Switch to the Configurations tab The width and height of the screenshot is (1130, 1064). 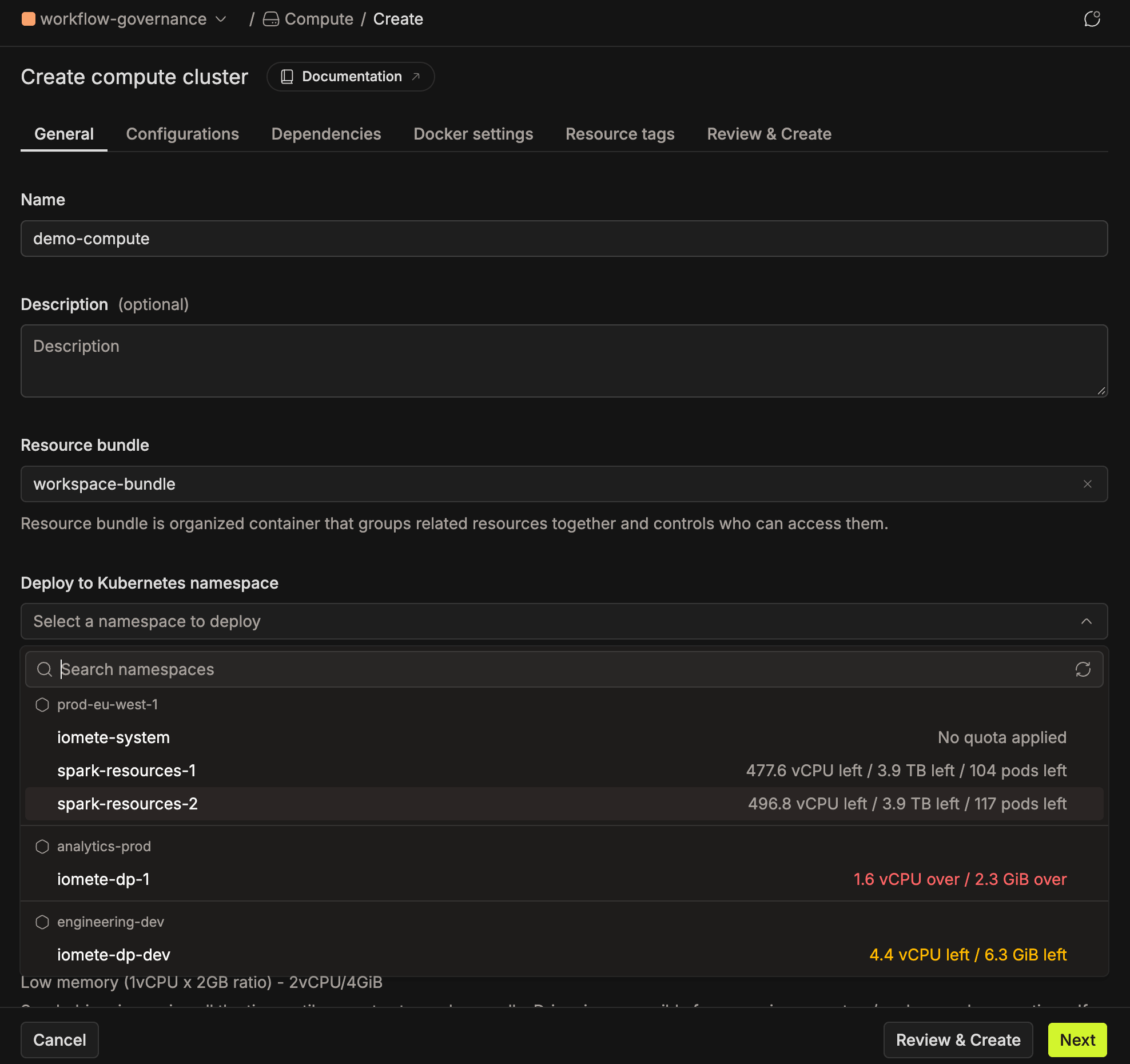click(x=182, y=134)
